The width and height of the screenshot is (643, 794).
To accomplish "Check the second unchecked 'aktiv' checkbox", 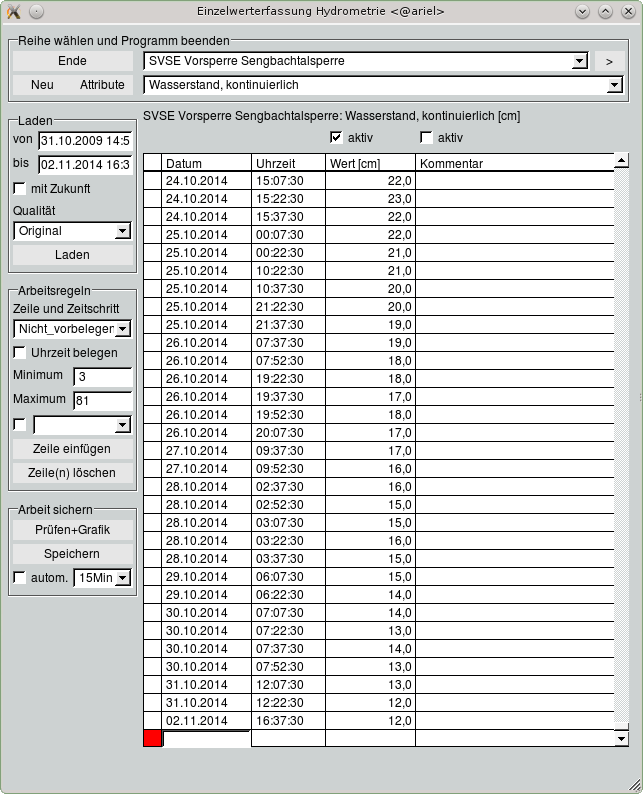I will pos(426,137).
